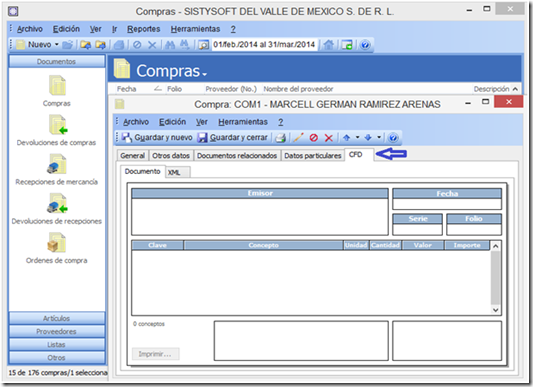The width and height of the screenshot is (533, 387).
Task: Open the Reportes menu
Action: pyautogui.click(x=143, y=29)
